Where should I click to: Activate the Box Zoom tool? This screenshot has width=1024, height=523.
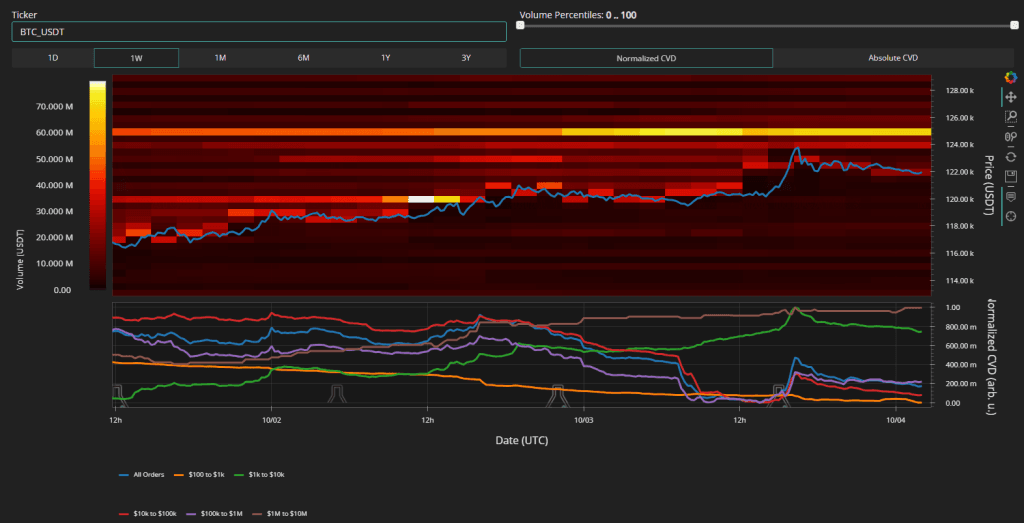1010,117
